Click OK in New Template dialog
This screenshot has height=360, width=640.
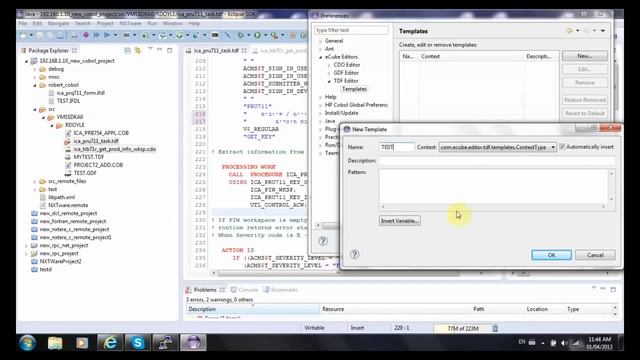pos(551,255)
